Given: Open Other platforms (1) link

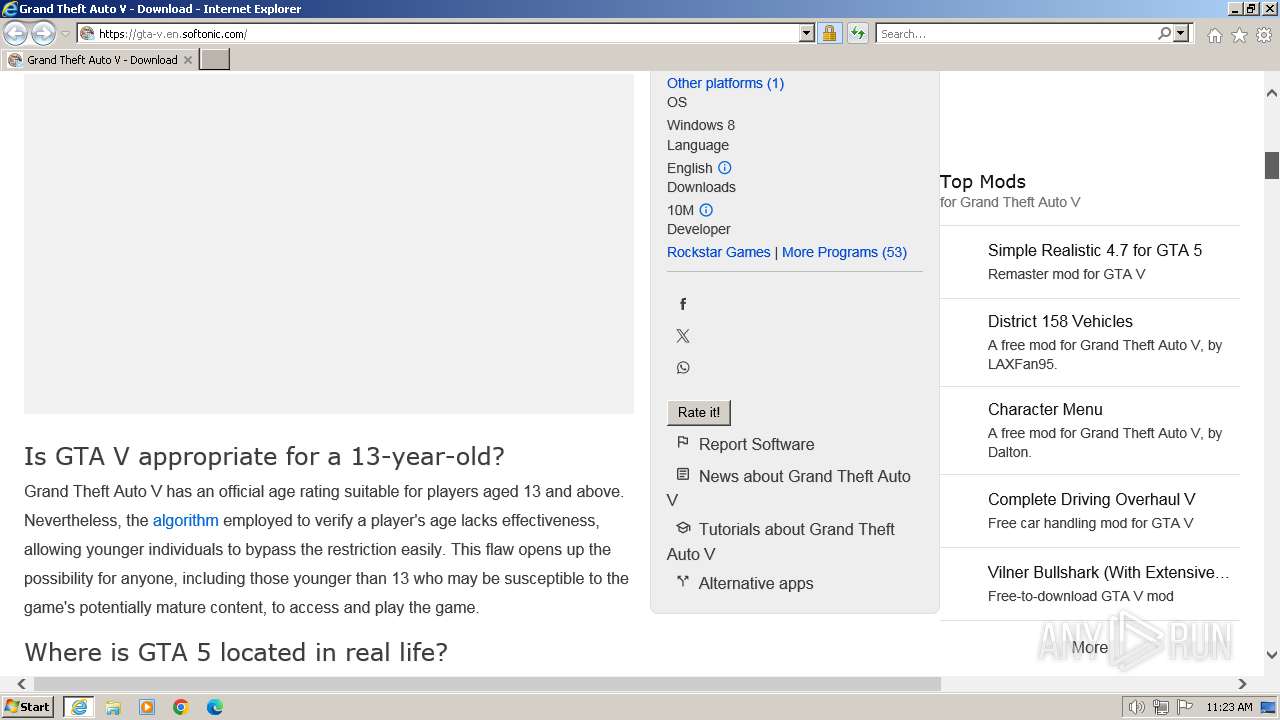Looking at the screenshot, I should tap(725, 83).
